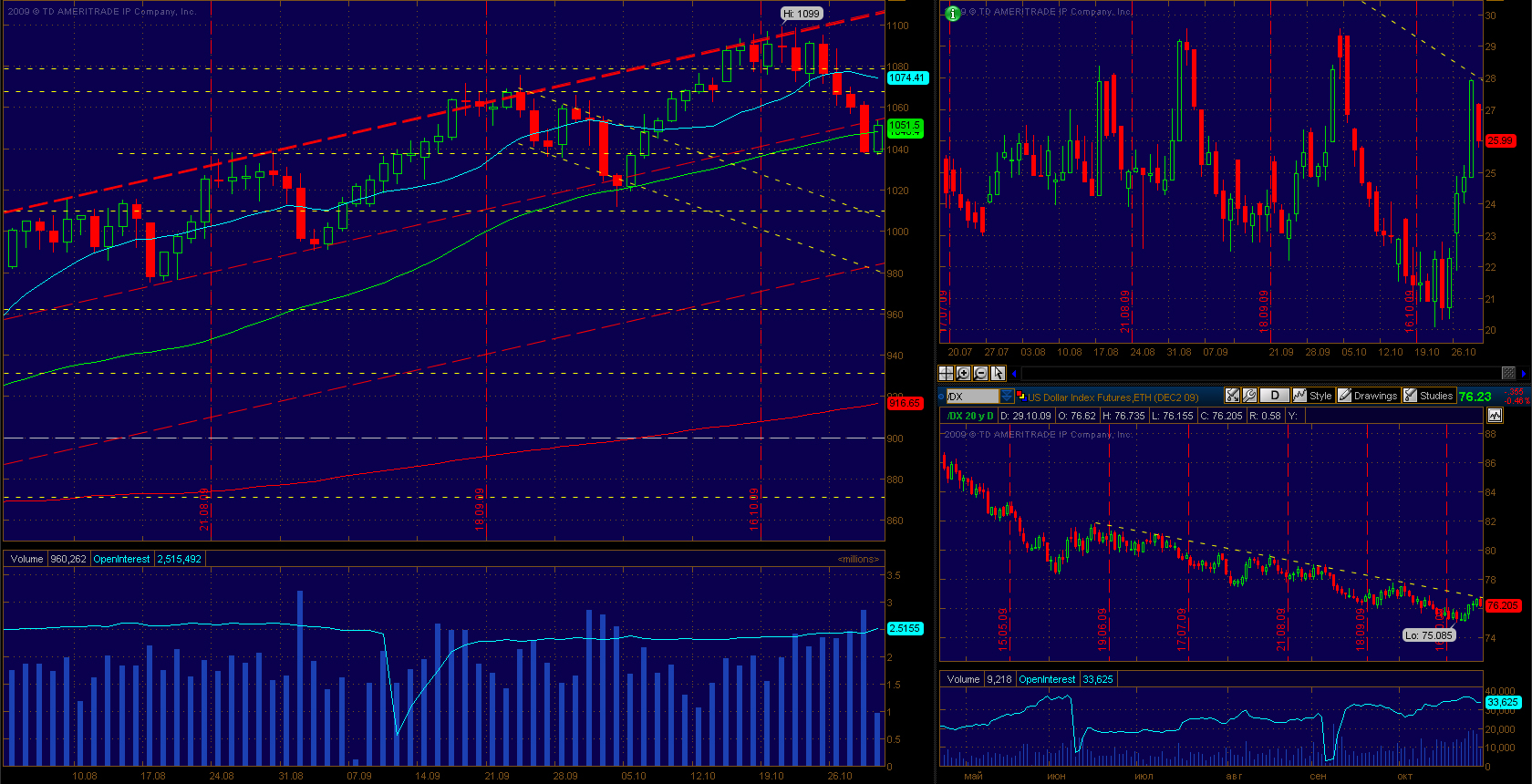This screenshot has height=784, width=1532.
Task: Click the scrollbar thumb above the /DX chart
Action: tap(1509, 373)
